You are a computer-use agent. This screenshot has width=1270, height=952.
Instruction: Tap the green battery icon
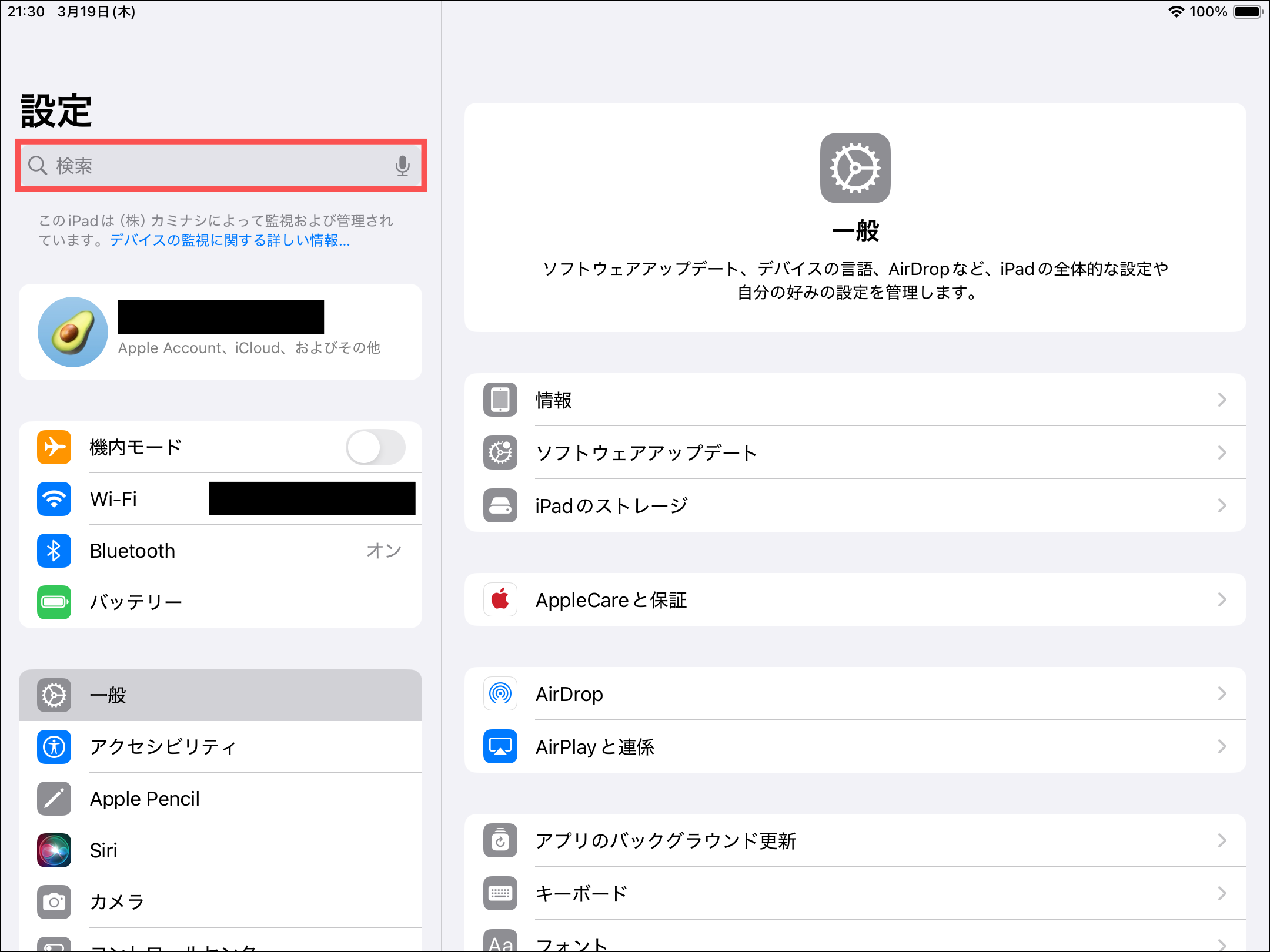pyautogui.click(x=54, y=602)
